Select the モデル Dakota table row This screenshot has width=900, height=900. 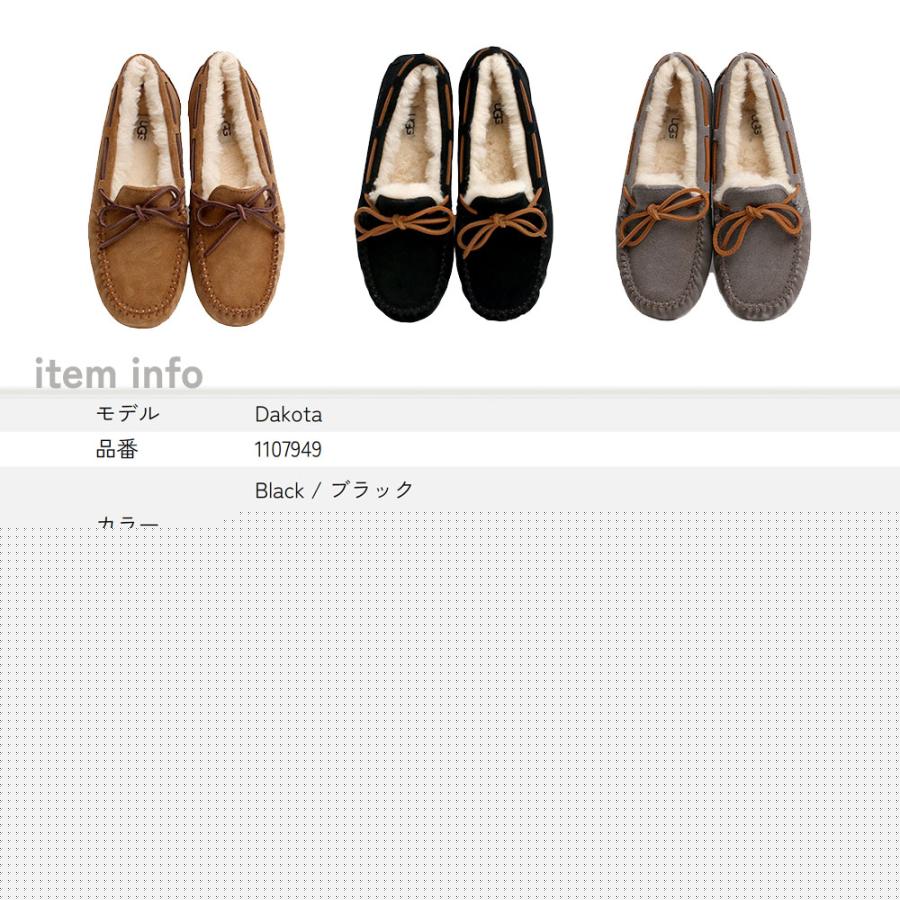450,414
